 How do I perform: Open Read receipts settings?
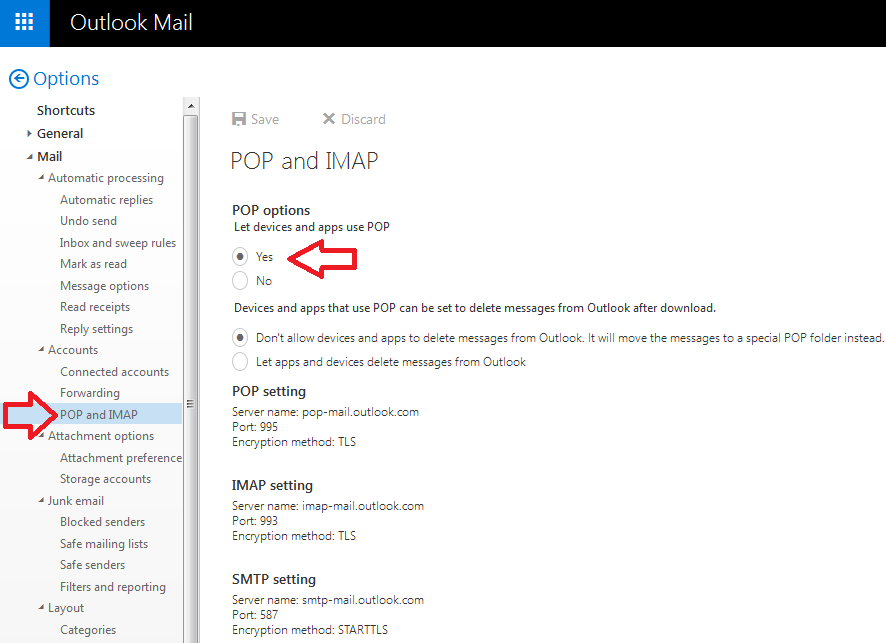[95, 307]
